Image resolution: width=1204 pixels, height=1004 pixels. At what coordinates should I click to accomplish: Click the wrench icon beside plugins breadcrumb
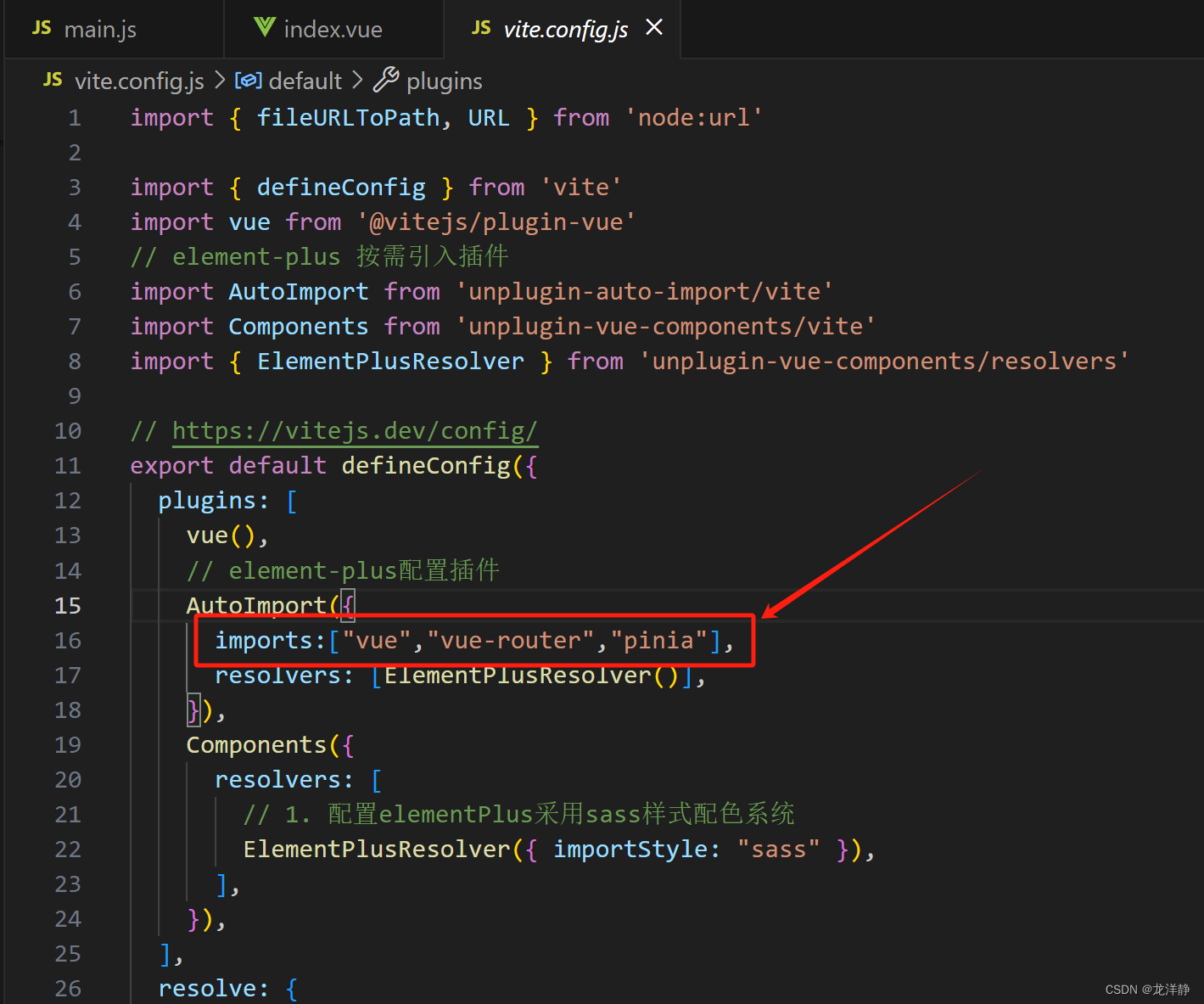pos(387,79)
